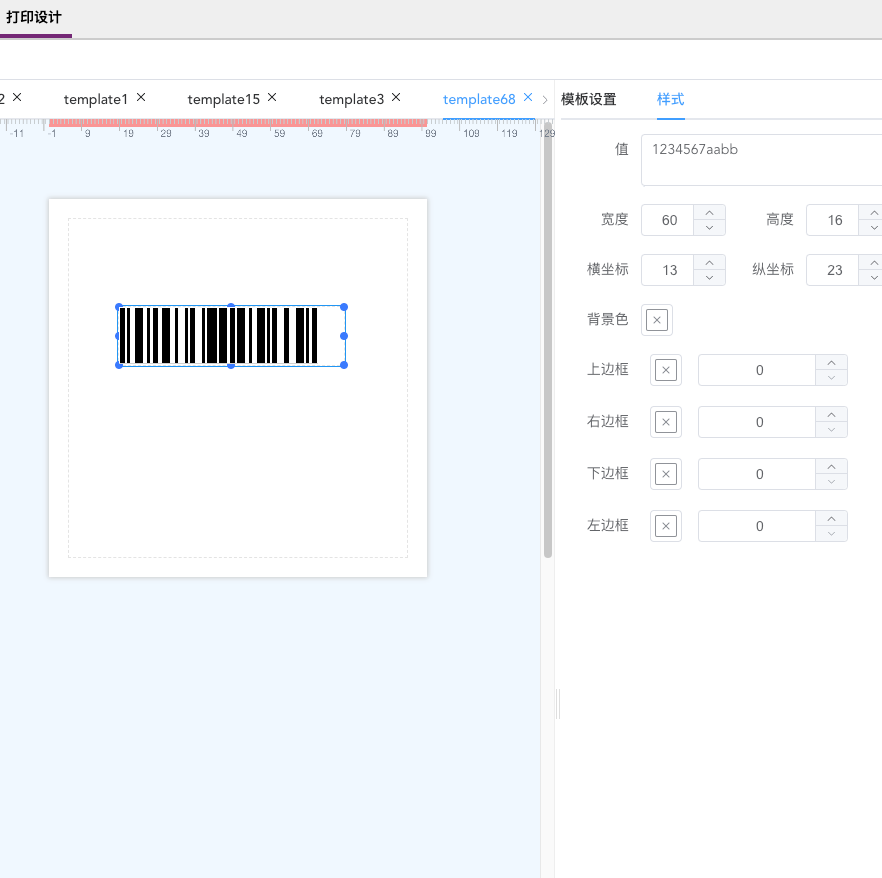Close the template15 tab
The width and height of the screenshot is (882, 878).
click(x=272, y=97)
